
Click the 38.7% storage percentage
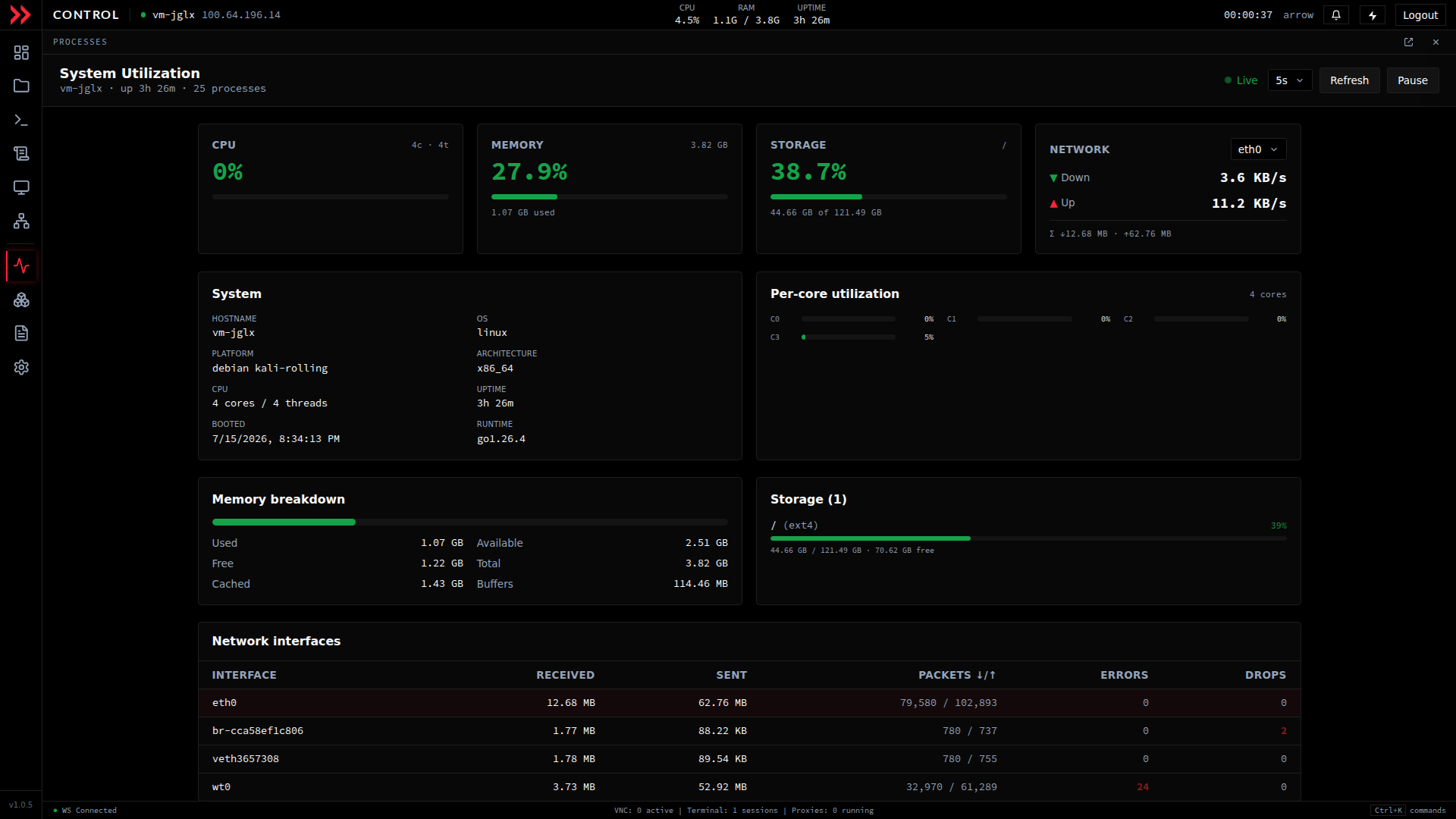808,172
